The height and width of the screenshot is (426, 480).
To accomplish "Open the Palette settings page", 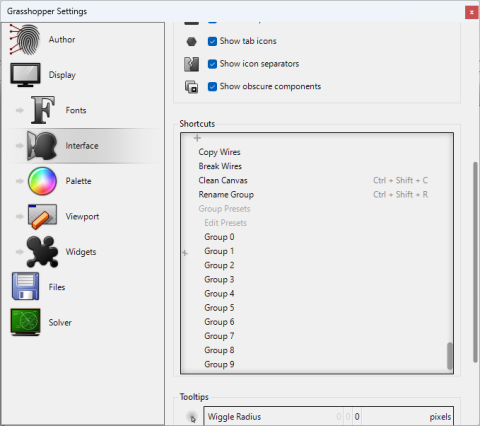I will [x=78, y=181].
